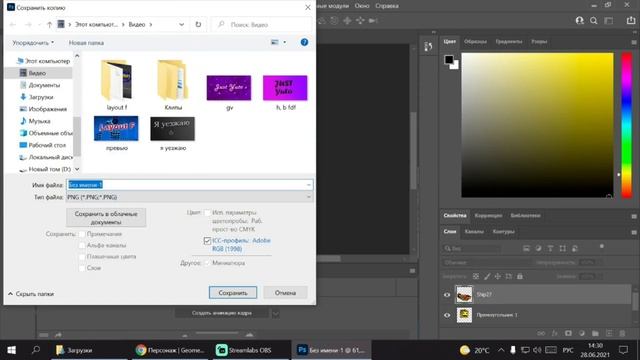Click lock transparent pixels icon
Image resolution: width=640 pixels, height=360 pixels.
point(476,276)
